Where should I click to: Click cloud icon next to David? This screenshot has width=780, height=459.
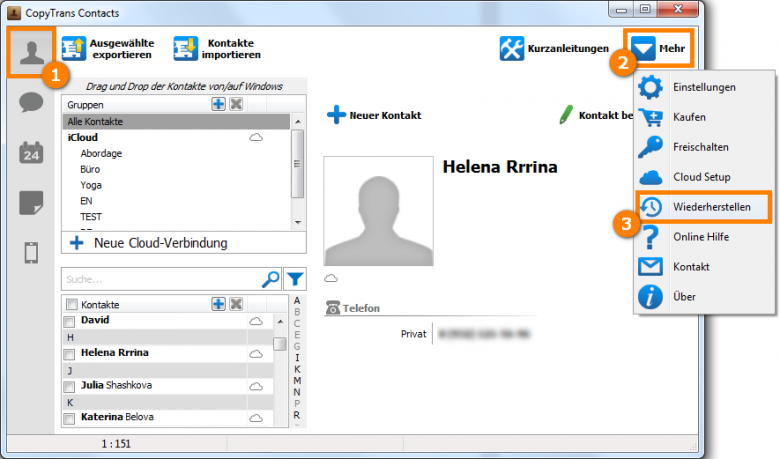[256, 321]
